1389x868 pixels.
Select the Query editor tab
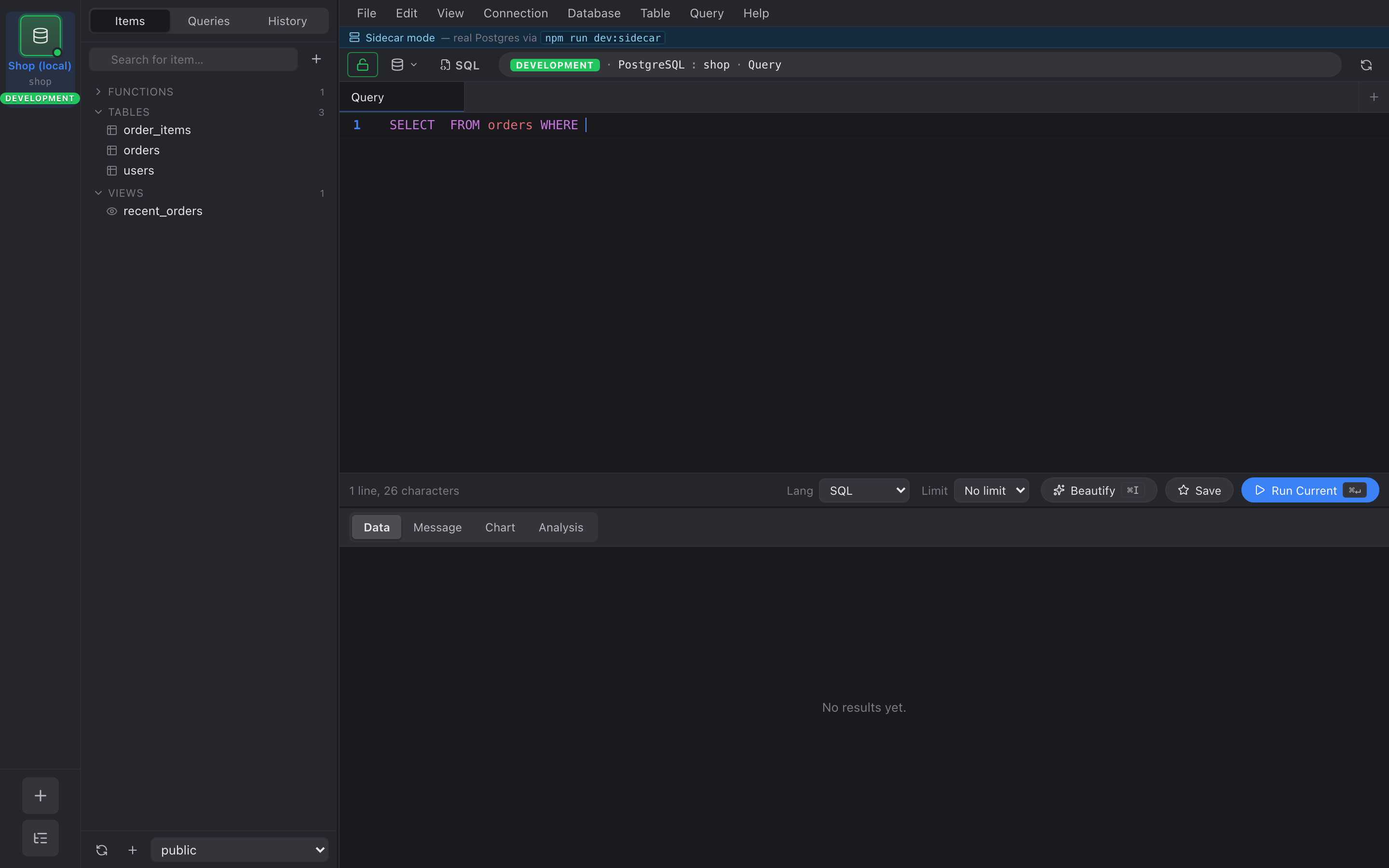click(x=402, y=97)
